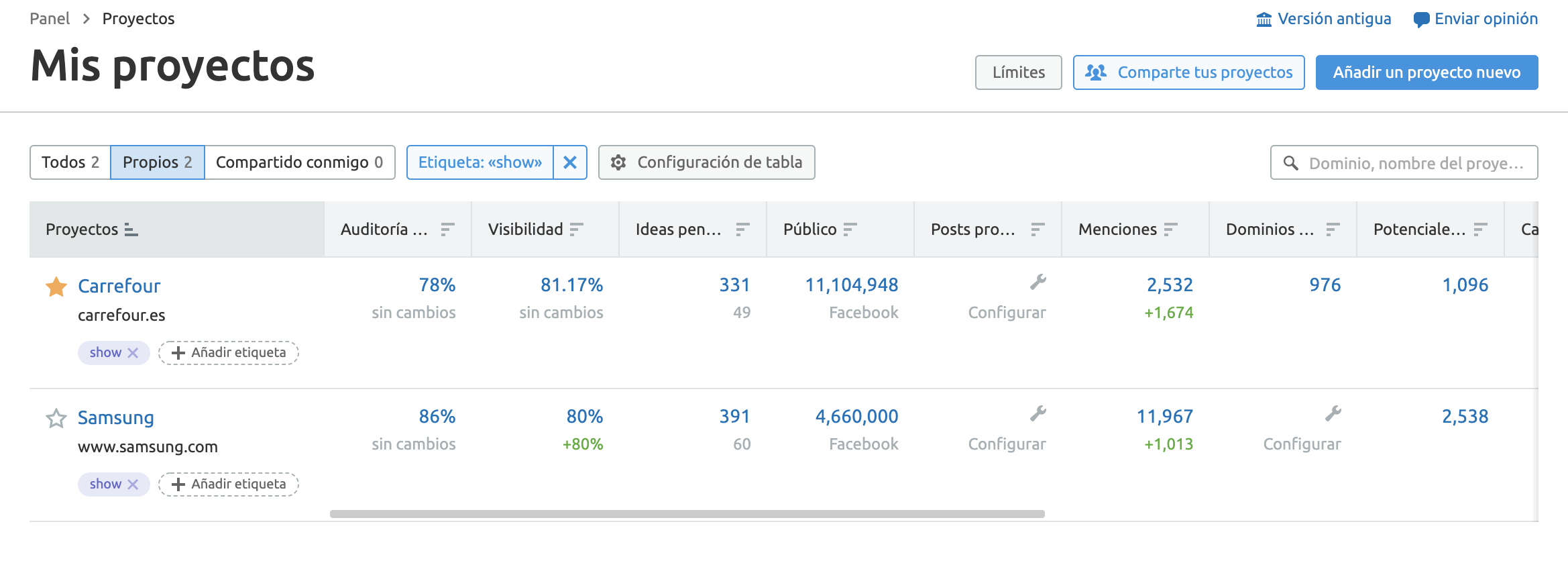Screen dimensions: 1568x565
Task: Click the wrench icon in Samsung Posts column
Action: point(1038,414)
